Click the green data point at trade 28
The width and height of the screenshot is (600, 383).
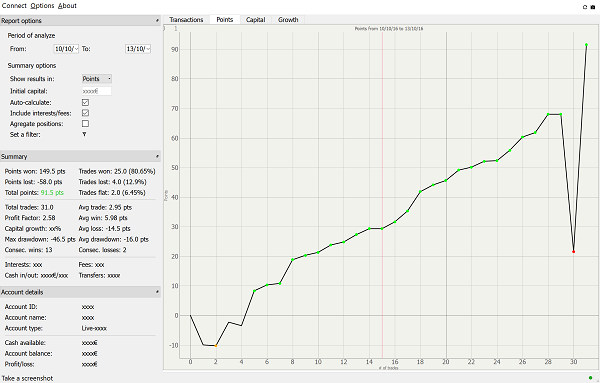548,114
